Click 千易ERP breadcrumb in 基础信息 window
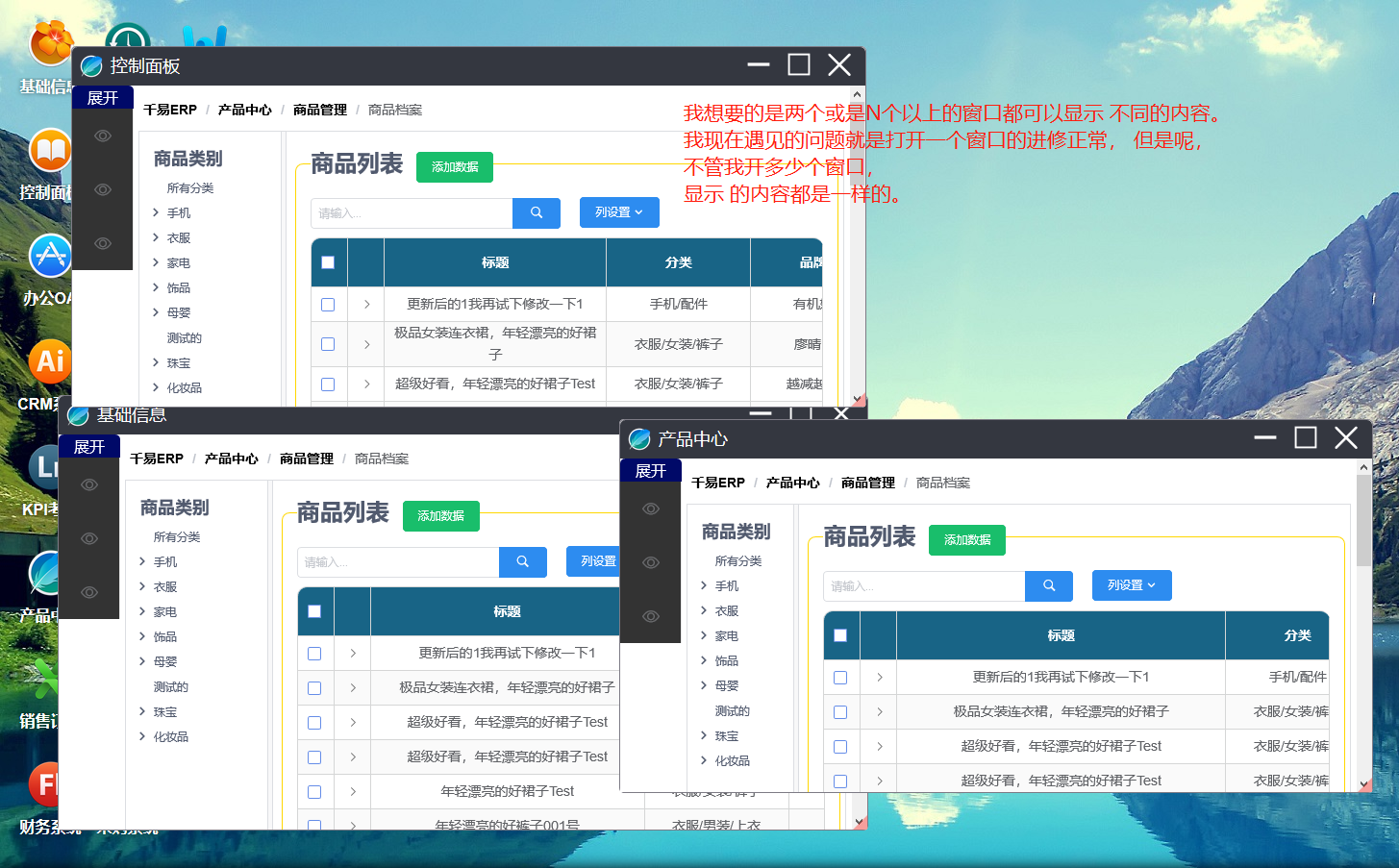This screenshot has width=1399, height=868. click(x=157, y=459)
